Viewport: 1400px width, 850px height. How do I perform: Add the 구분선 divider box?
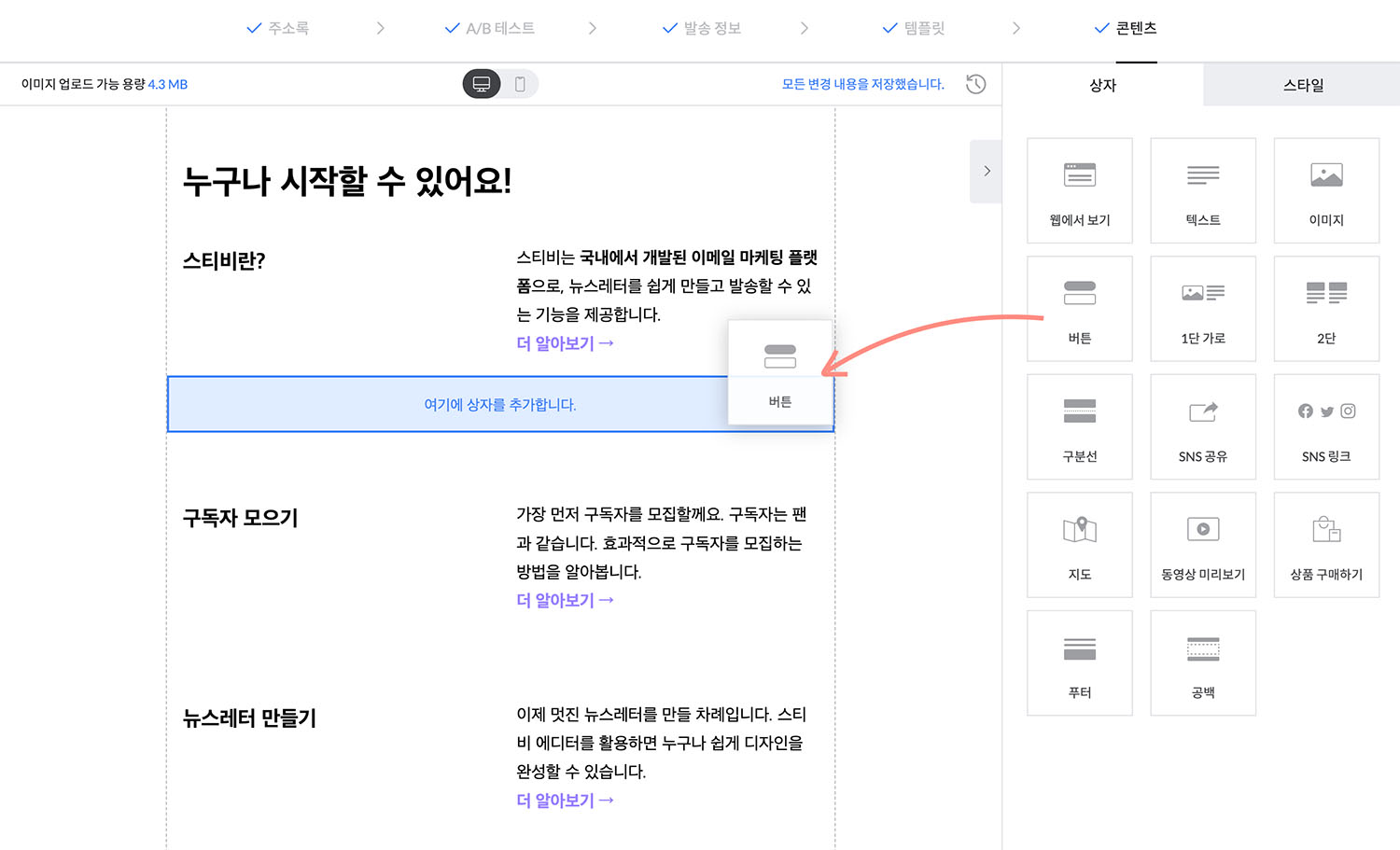click(1080, 426)
